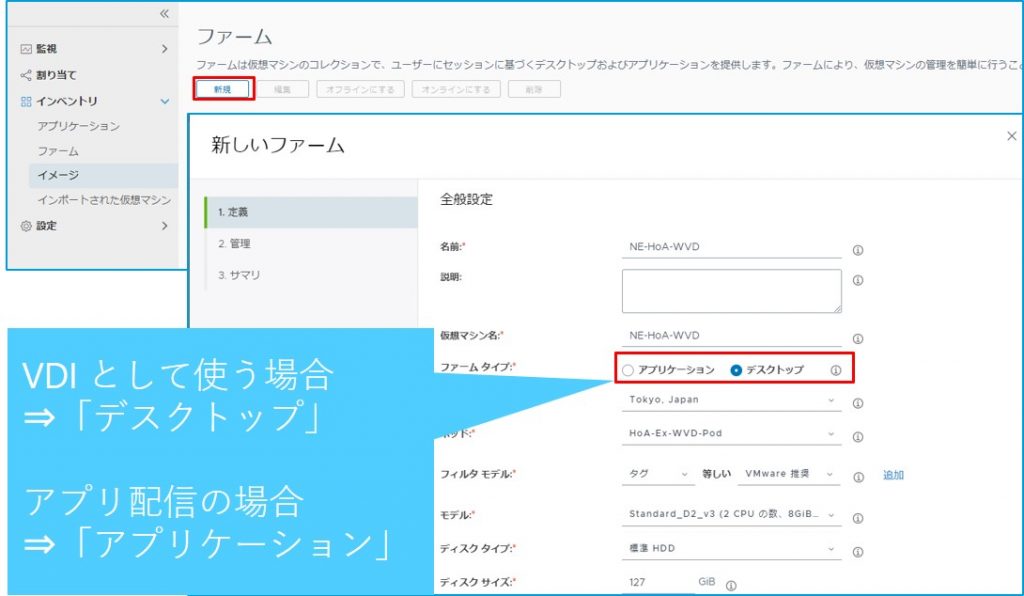This screenshot has height=596, width=1024.
Task: Click the オンラインにする button
Action: [456, 89]
